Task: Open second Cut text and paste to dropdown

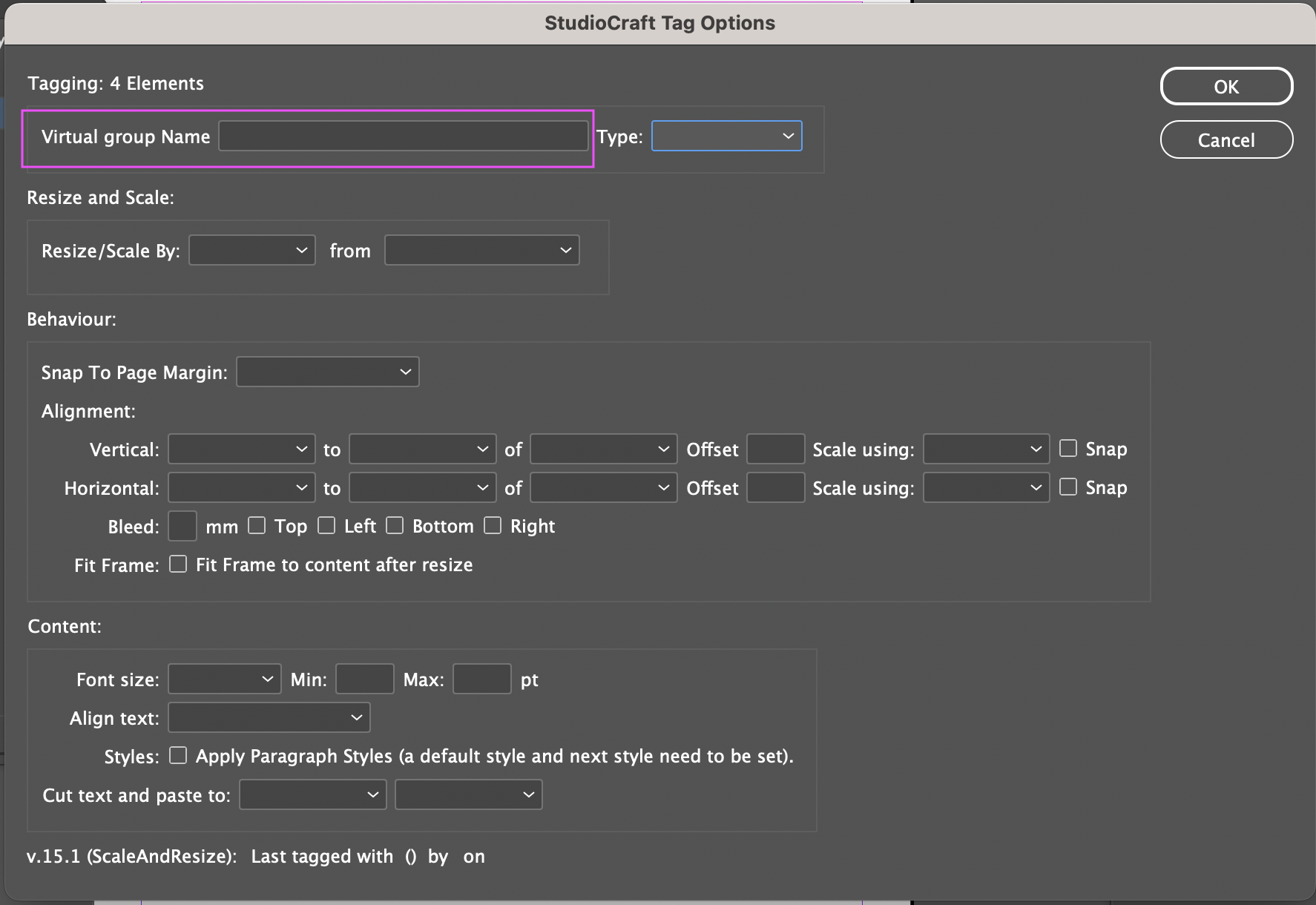Action: pyautogui.click(x=469, y=794)
